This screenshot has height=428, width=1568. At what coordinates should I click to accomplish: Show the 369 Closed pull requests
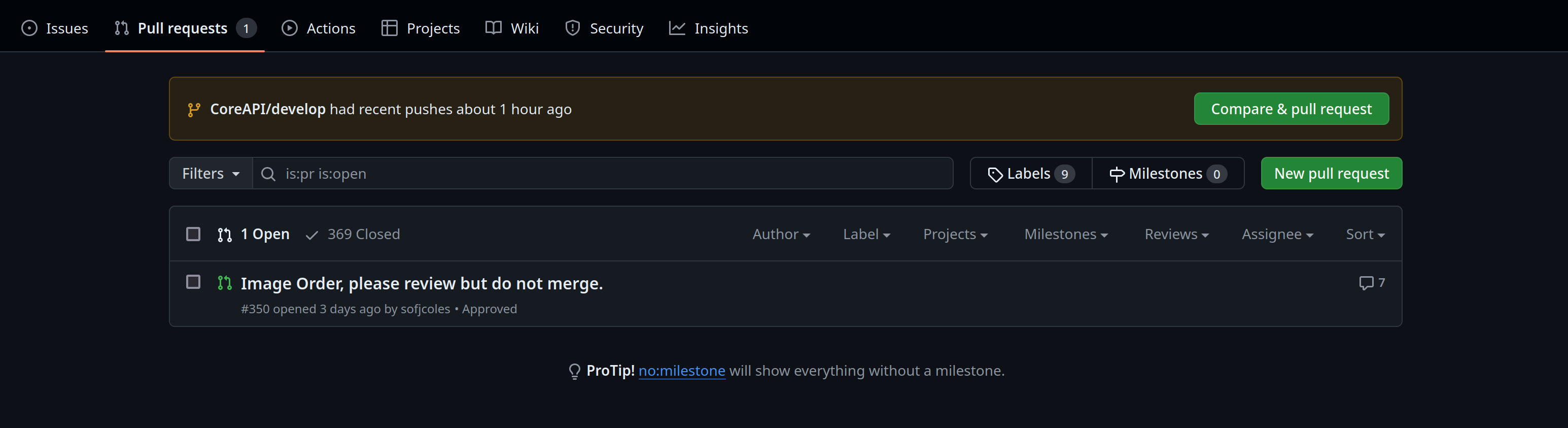[353, 234]
